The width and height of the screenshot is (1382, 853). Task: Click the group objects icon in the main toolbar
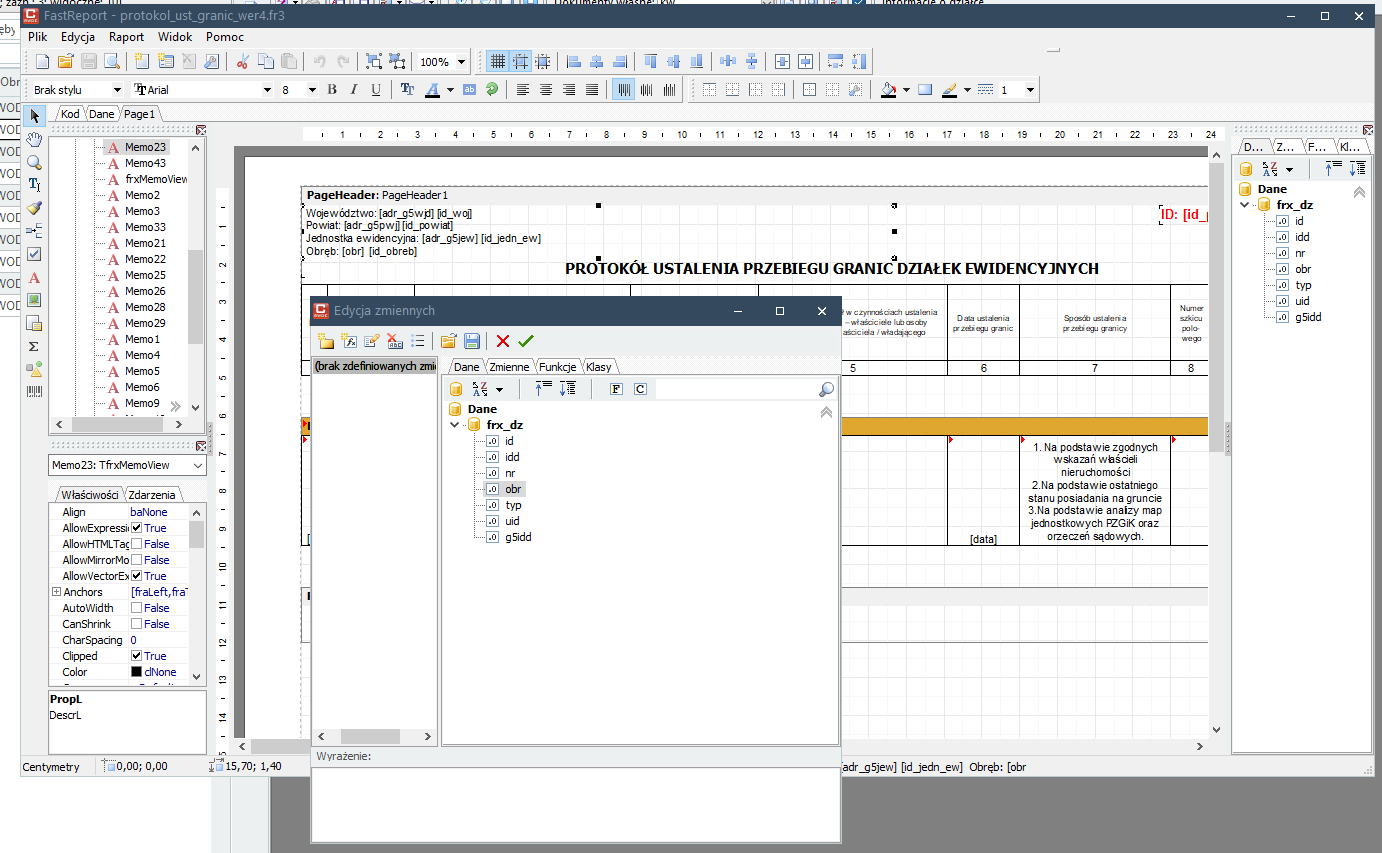(x=374, y=62)
